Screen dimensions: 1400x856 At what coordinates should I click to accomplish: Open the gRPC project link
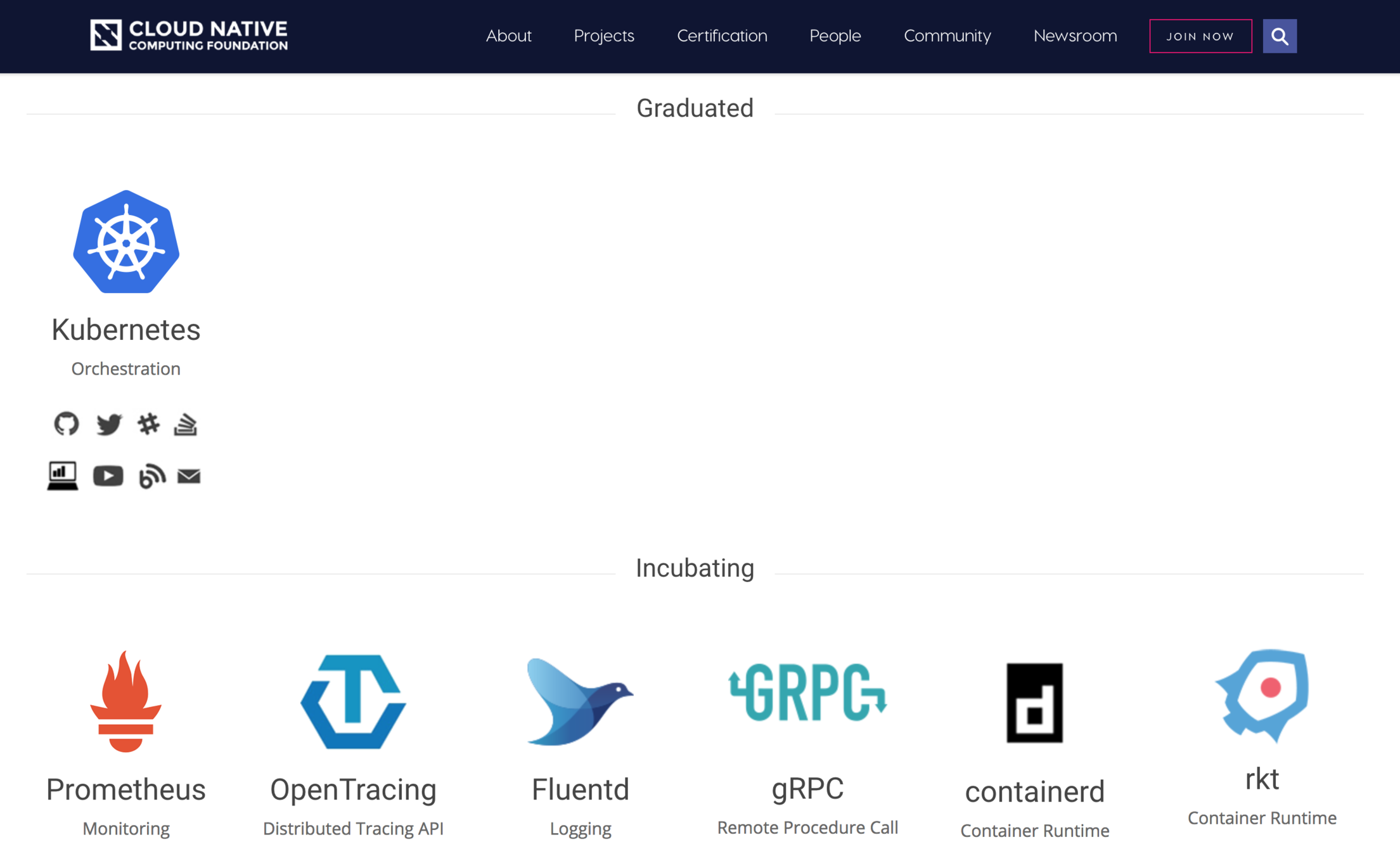(807, 789)
